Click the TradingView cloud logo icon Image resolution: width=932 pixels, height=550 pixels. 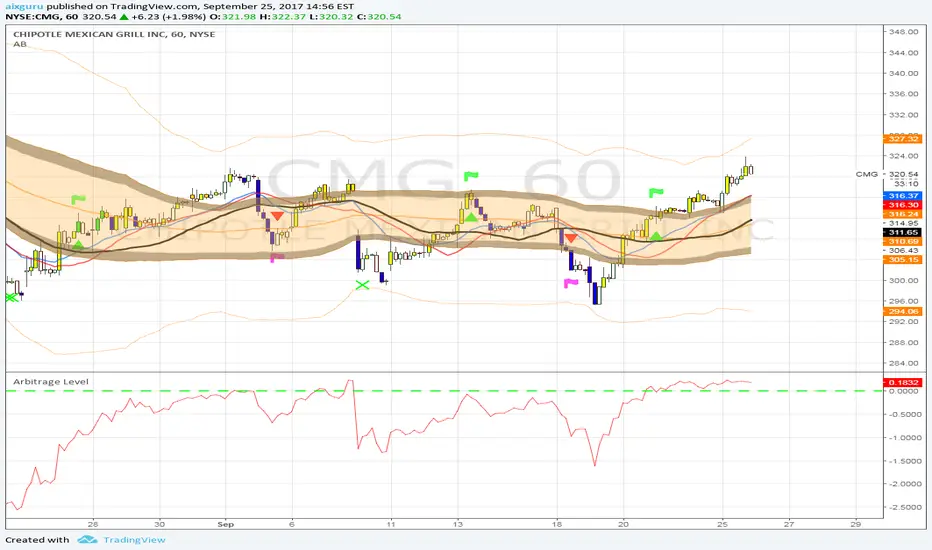click(x=87, y=539)
